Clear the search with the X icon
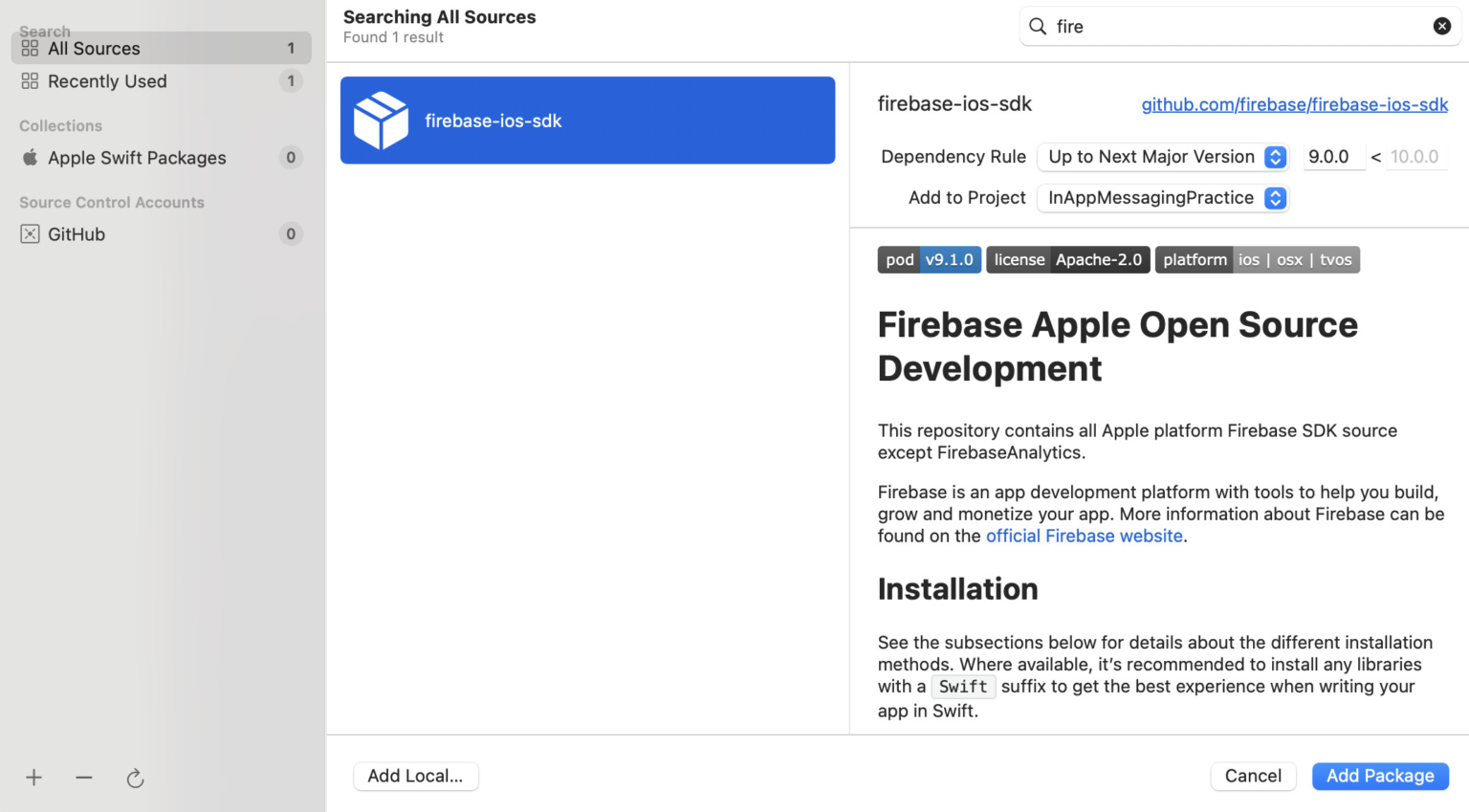 [x=1442, y=26]
